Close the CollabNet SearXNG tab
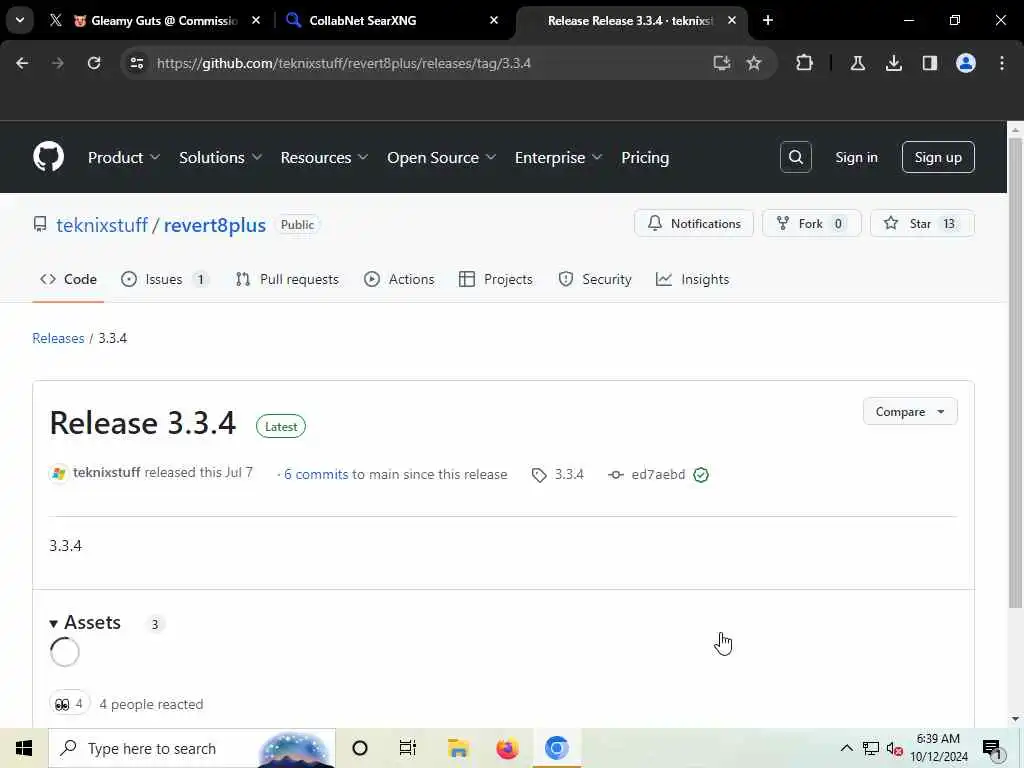This screenshot has width=1024, height=768. pyautogui.click(x=494, y=20)
